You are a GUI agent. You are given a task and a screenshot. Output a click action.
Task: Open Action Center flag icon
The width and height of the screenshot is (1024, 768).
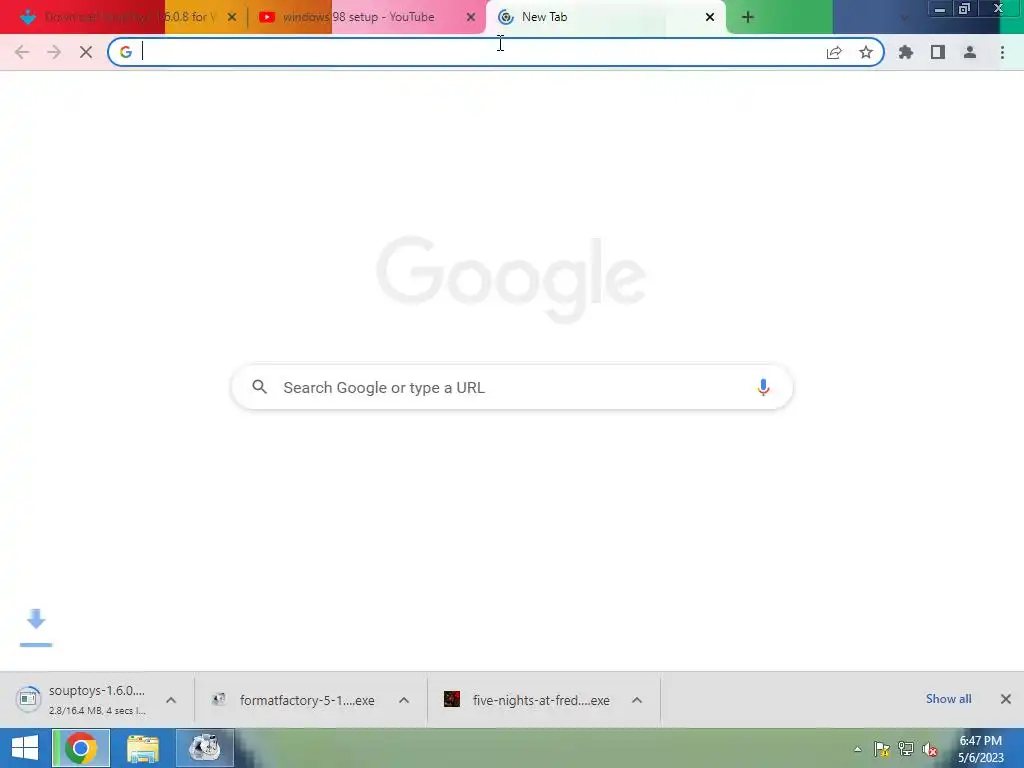882,749
